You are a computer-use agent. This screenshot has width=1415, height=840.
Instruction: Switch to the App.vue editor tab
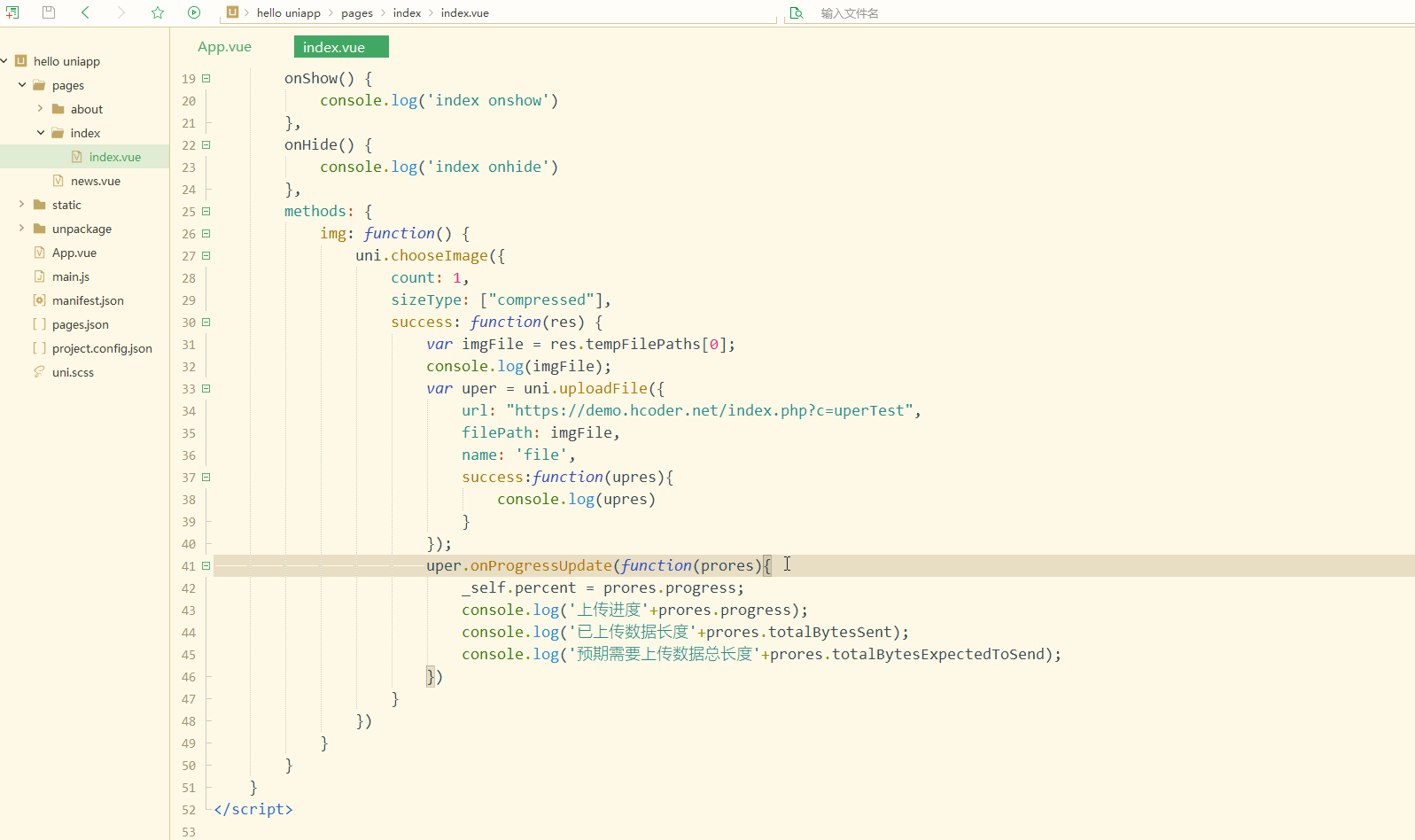(224, 47)
